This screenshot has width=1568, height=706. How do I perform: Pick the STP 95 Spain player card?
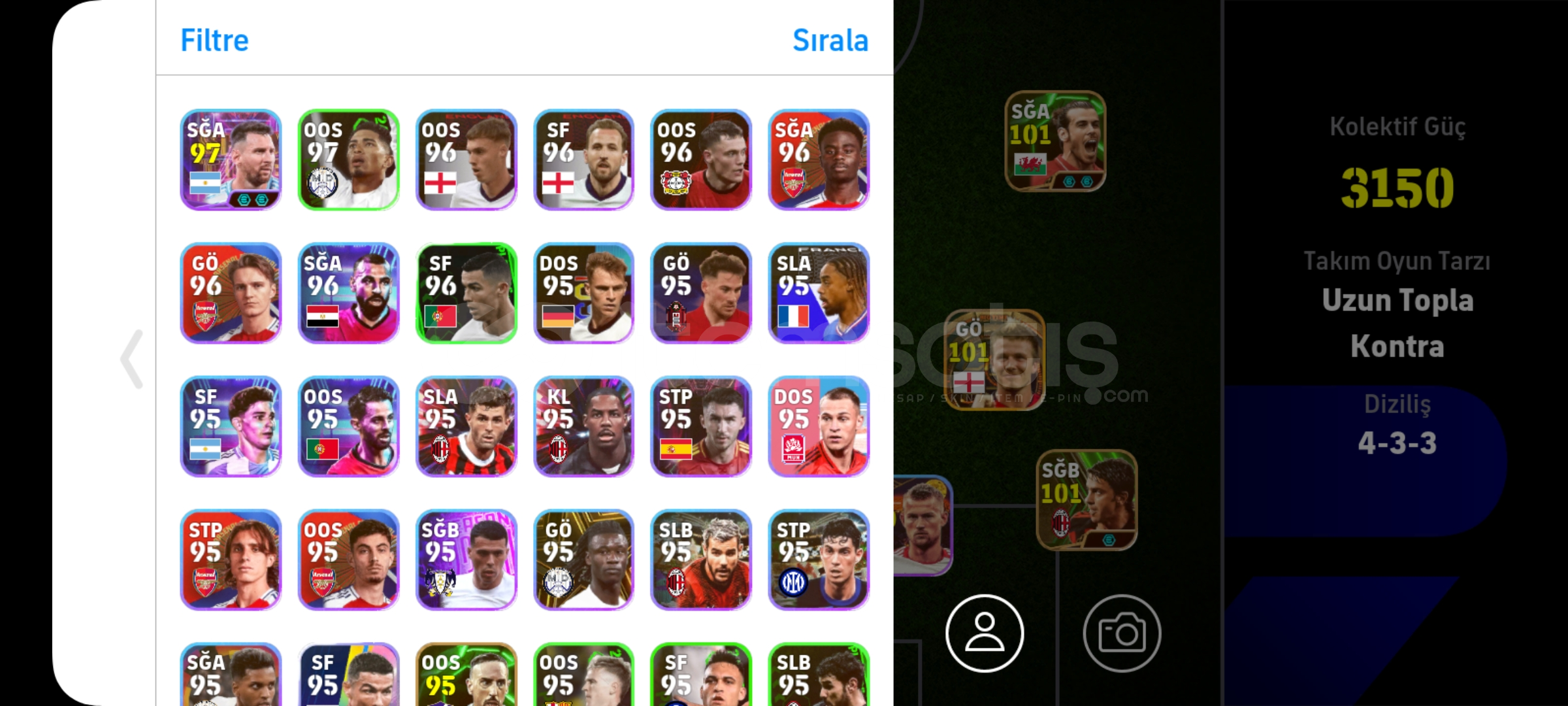[x=701, y=426]
